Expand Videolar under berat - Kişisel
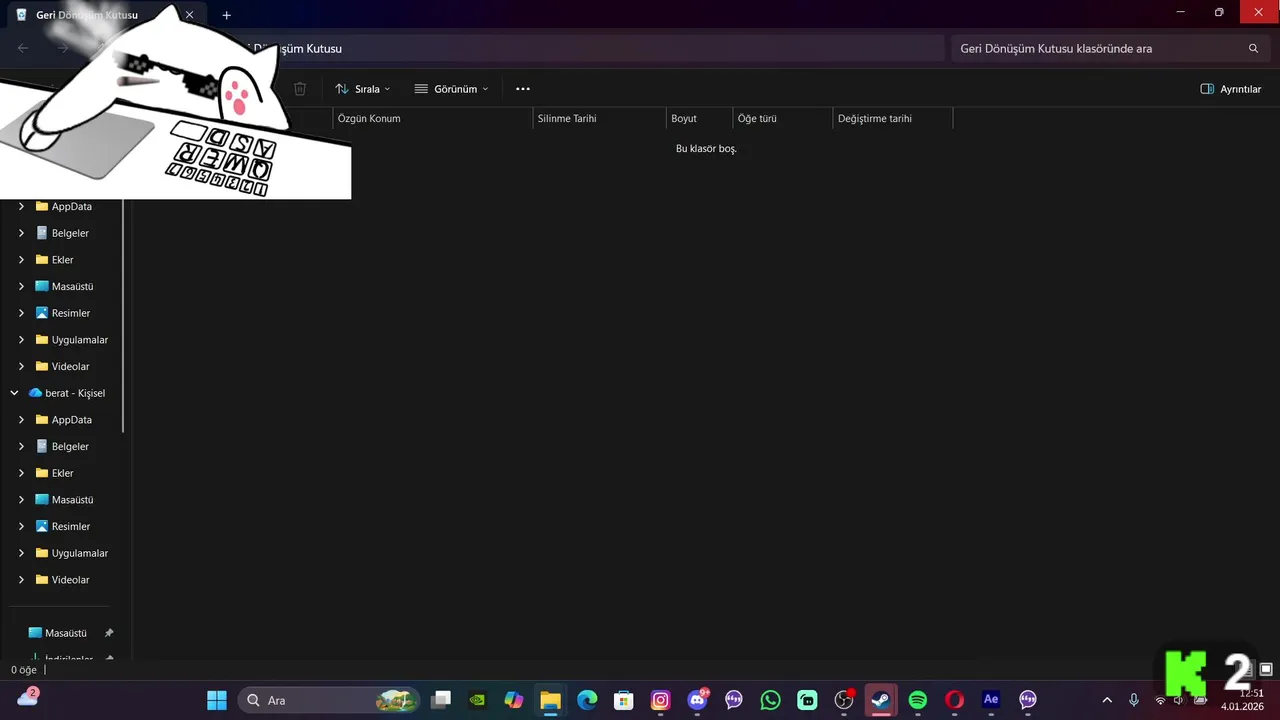This screenshot has height=720, width=1280. (21, 580)
